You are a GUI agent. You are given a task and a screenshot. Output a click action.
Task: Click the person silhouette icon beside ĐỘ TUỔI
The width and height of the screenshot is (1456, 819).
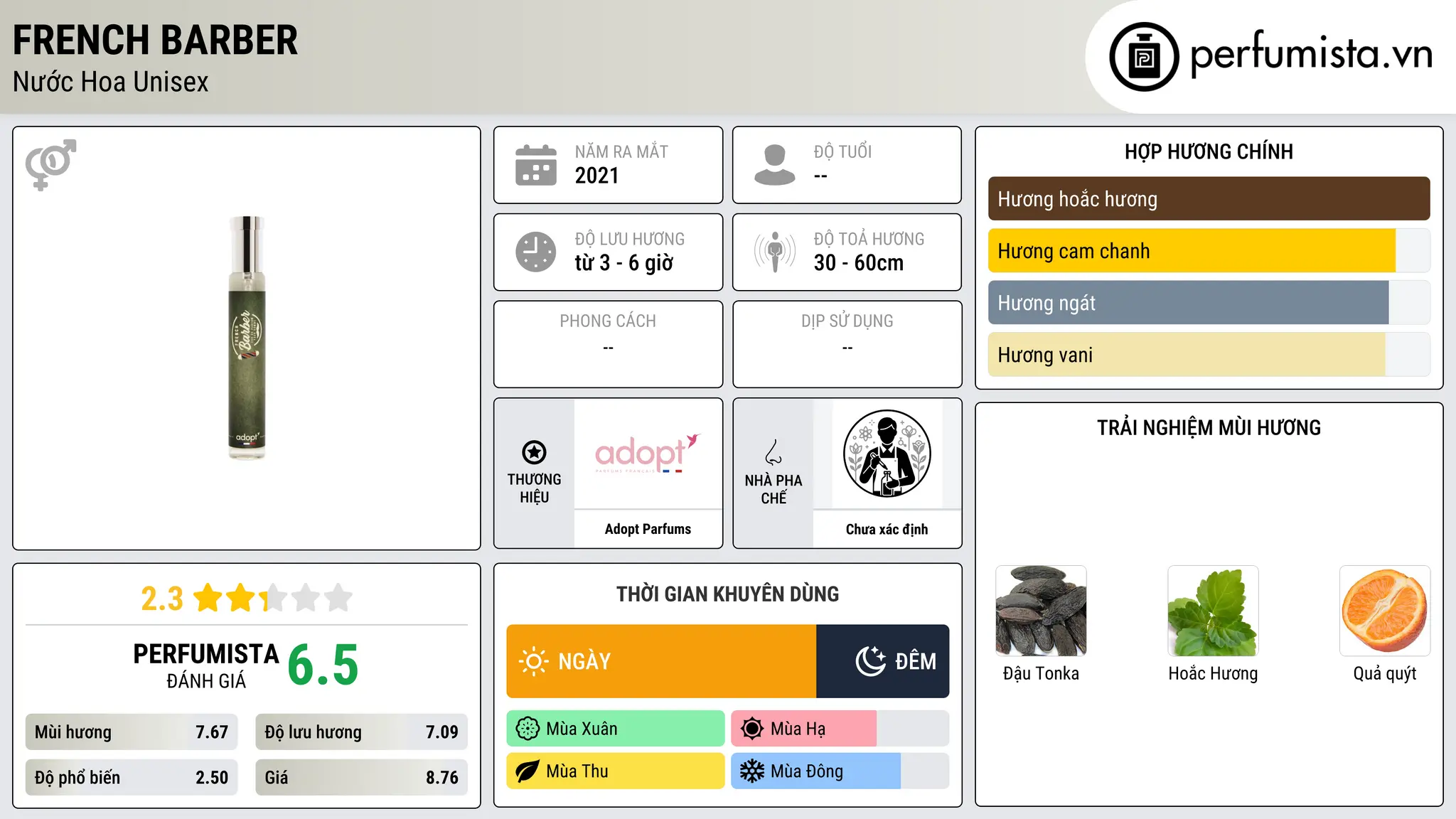tap(775, 165)
